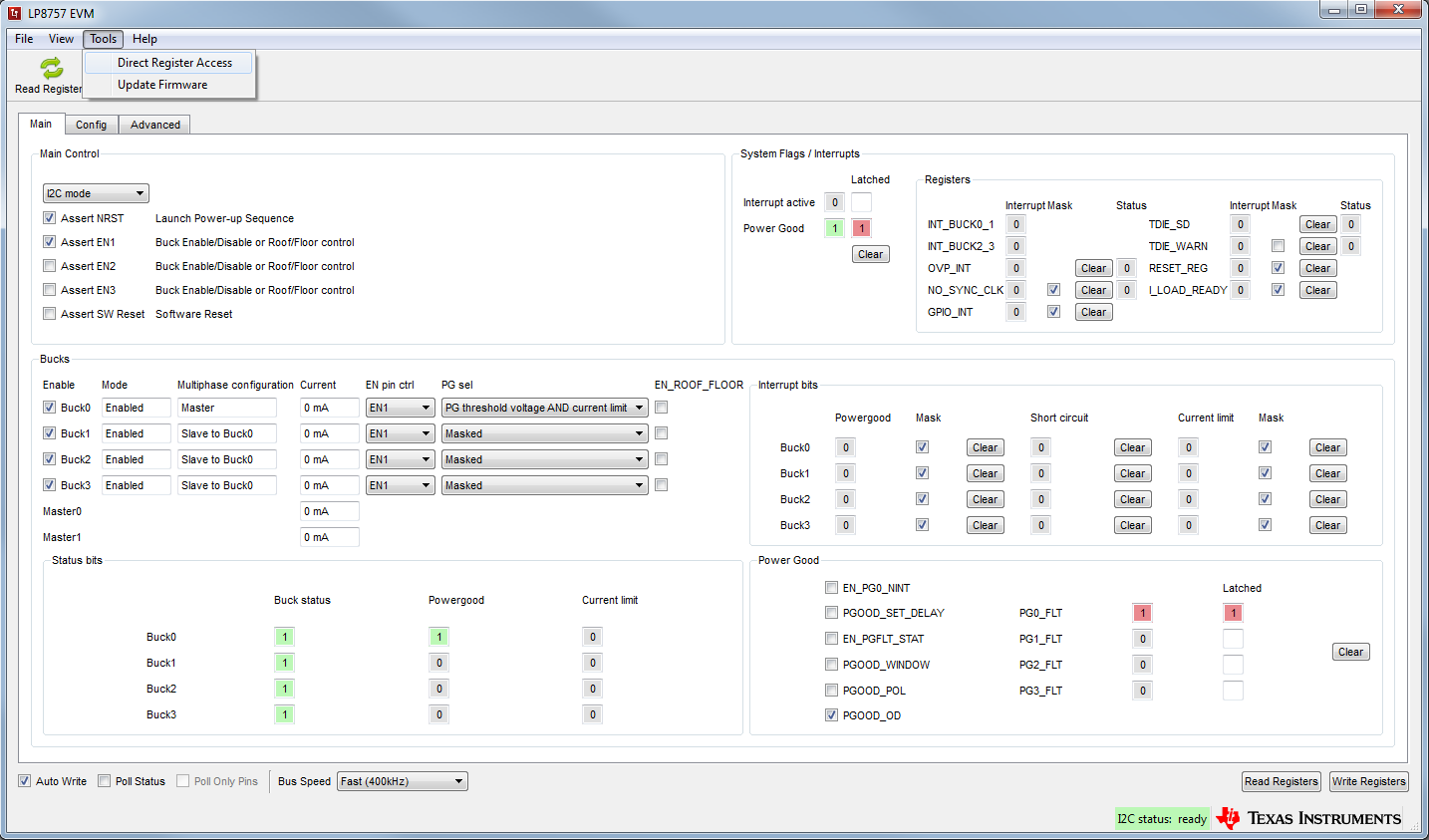Open the I2C mode dropdown
The image size is (1429, 840).
click(96, 193)
